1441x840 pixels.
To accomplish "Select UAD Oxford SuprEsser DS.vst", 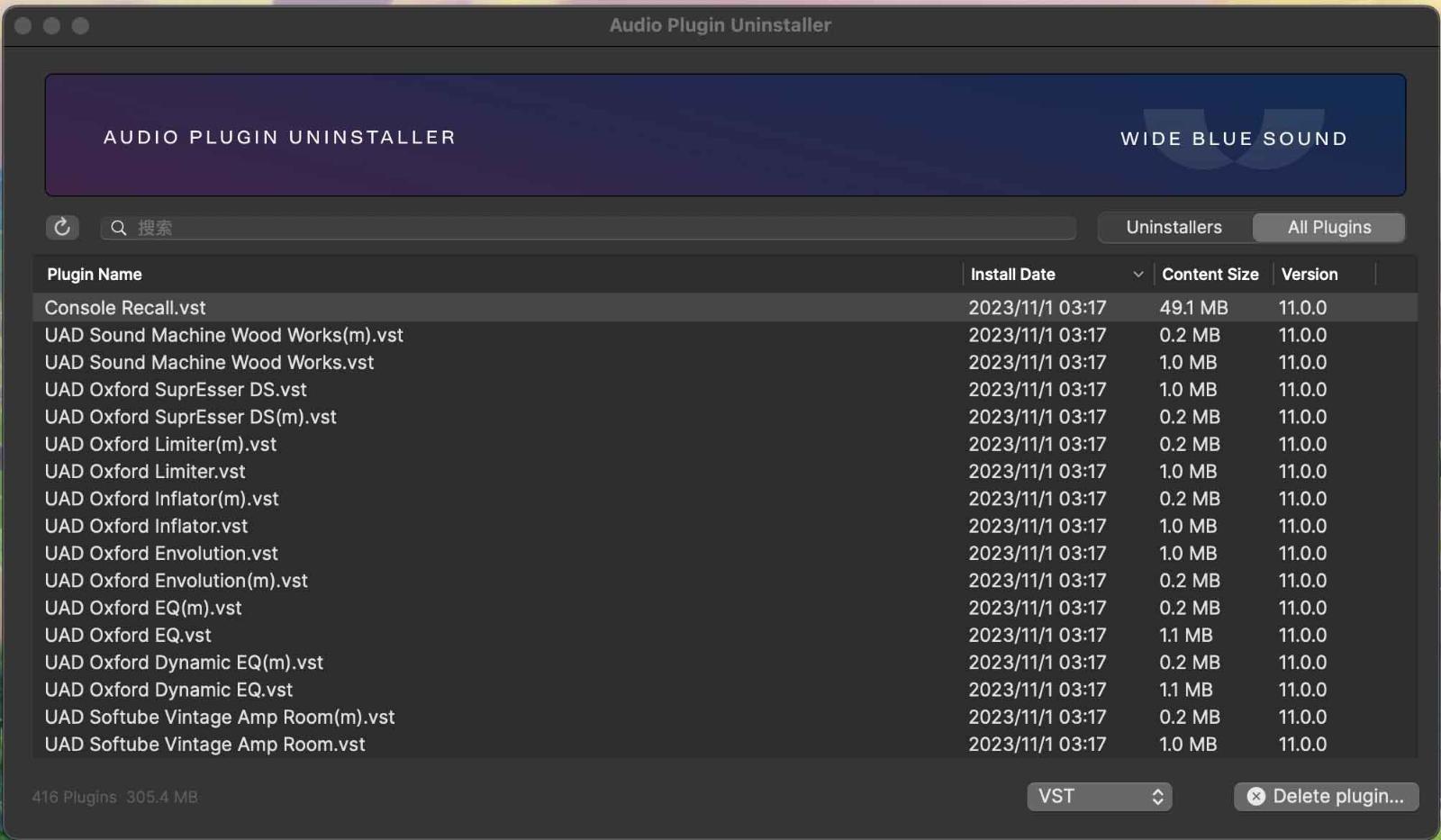I will [x=360, y=389].
